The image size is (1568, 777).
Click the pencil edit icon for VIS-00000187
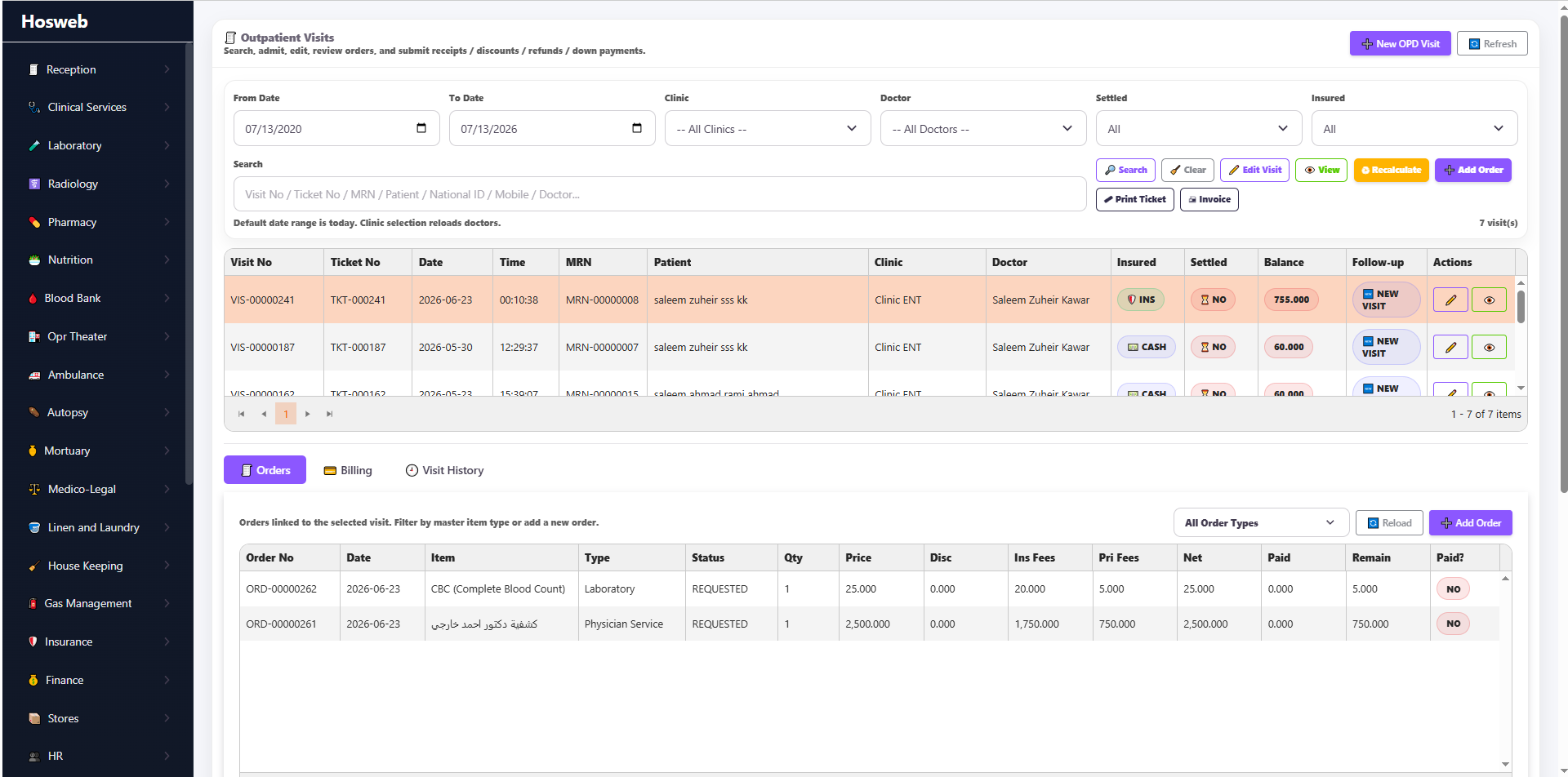[1450, 347]
